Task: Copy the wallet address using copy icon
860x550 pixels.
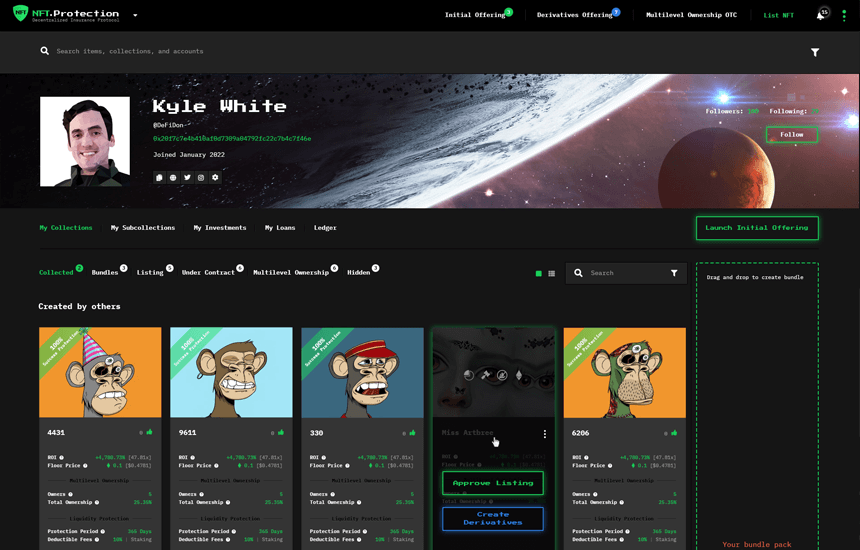Action: 159,178
